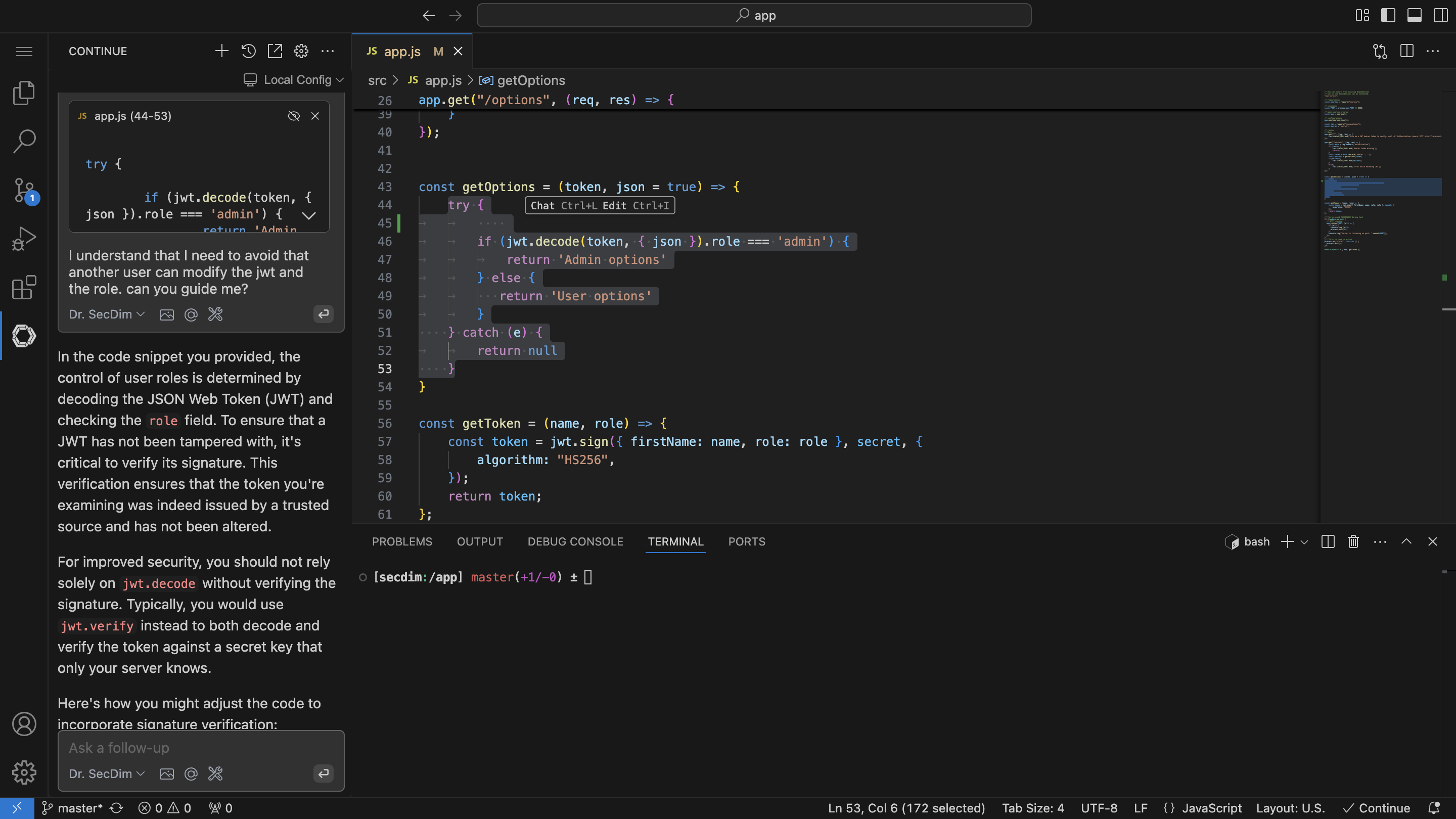
Task: Start a new Continue chat session
Action: click(221, 52)
